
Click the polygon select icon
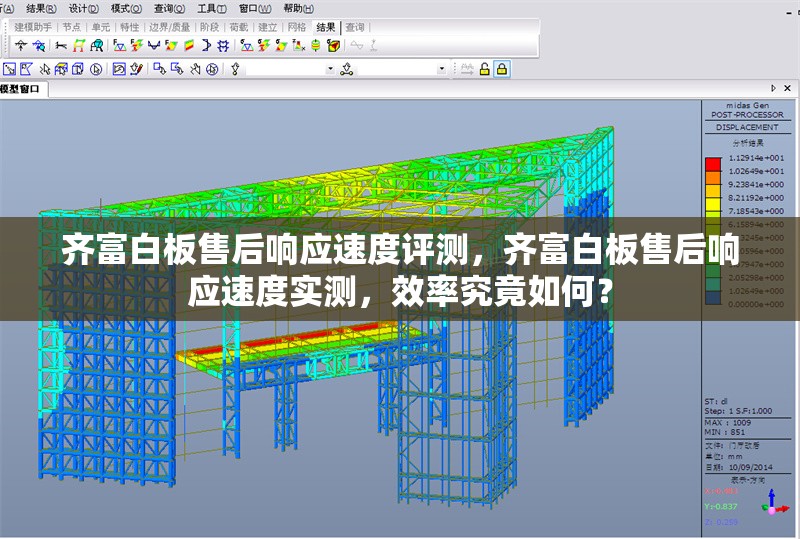click(27, 69)
